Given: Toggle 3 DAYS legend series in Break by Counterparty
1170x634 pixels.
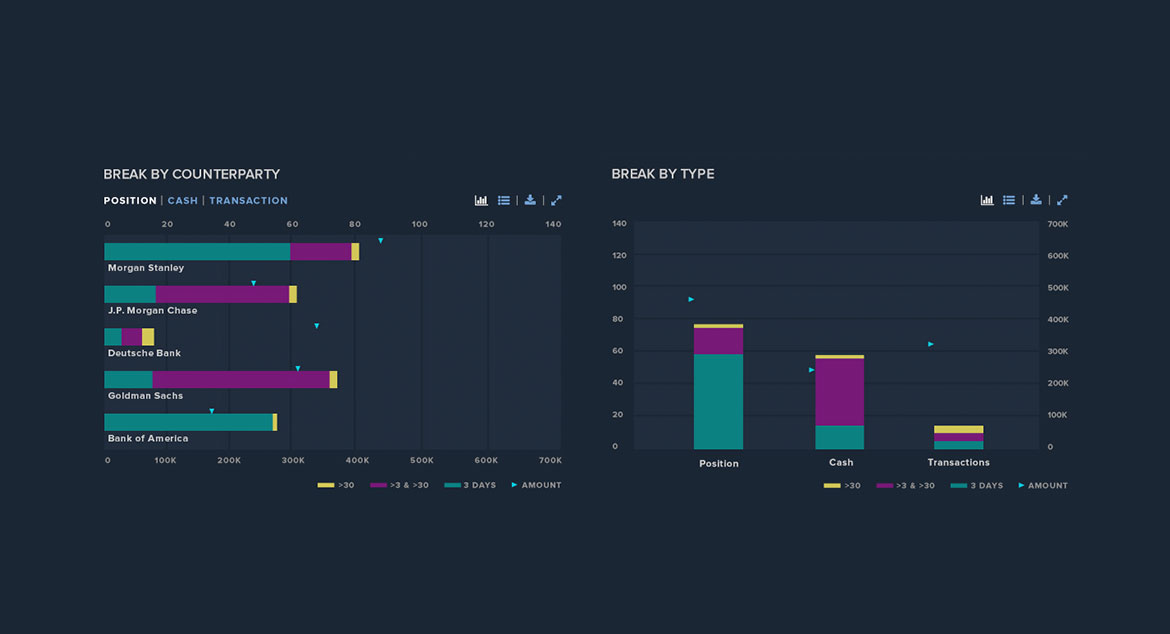Looking at the screenshot, I should 470,485.
